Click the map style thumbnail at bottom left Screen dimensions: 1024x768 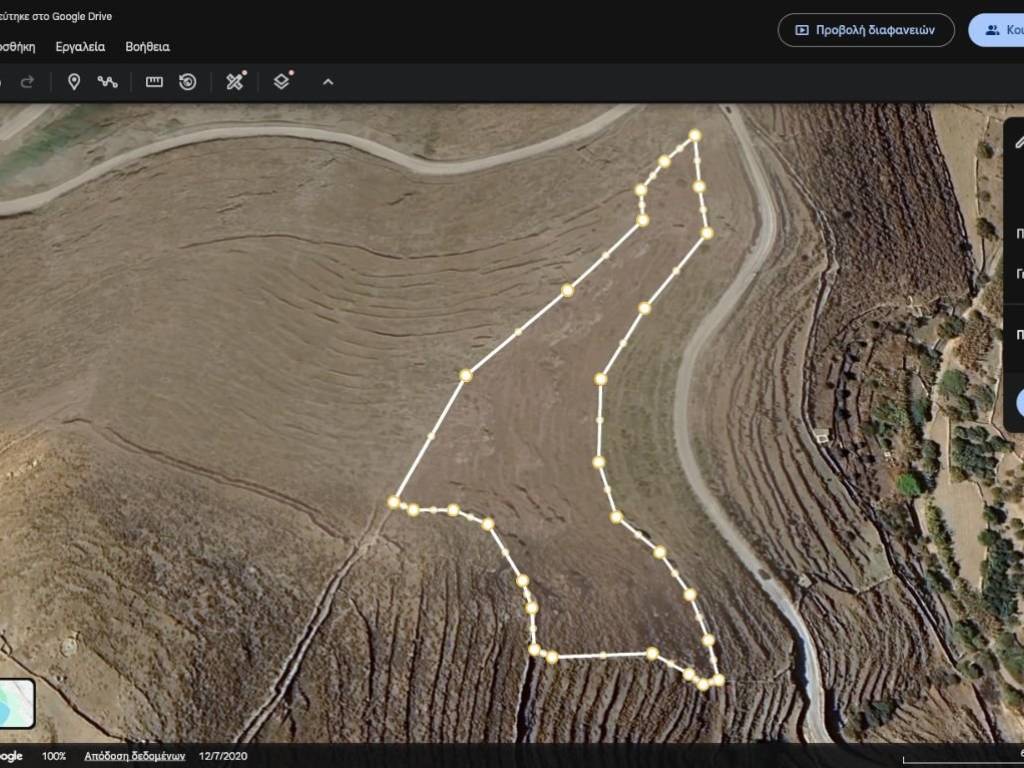(16, 703)
